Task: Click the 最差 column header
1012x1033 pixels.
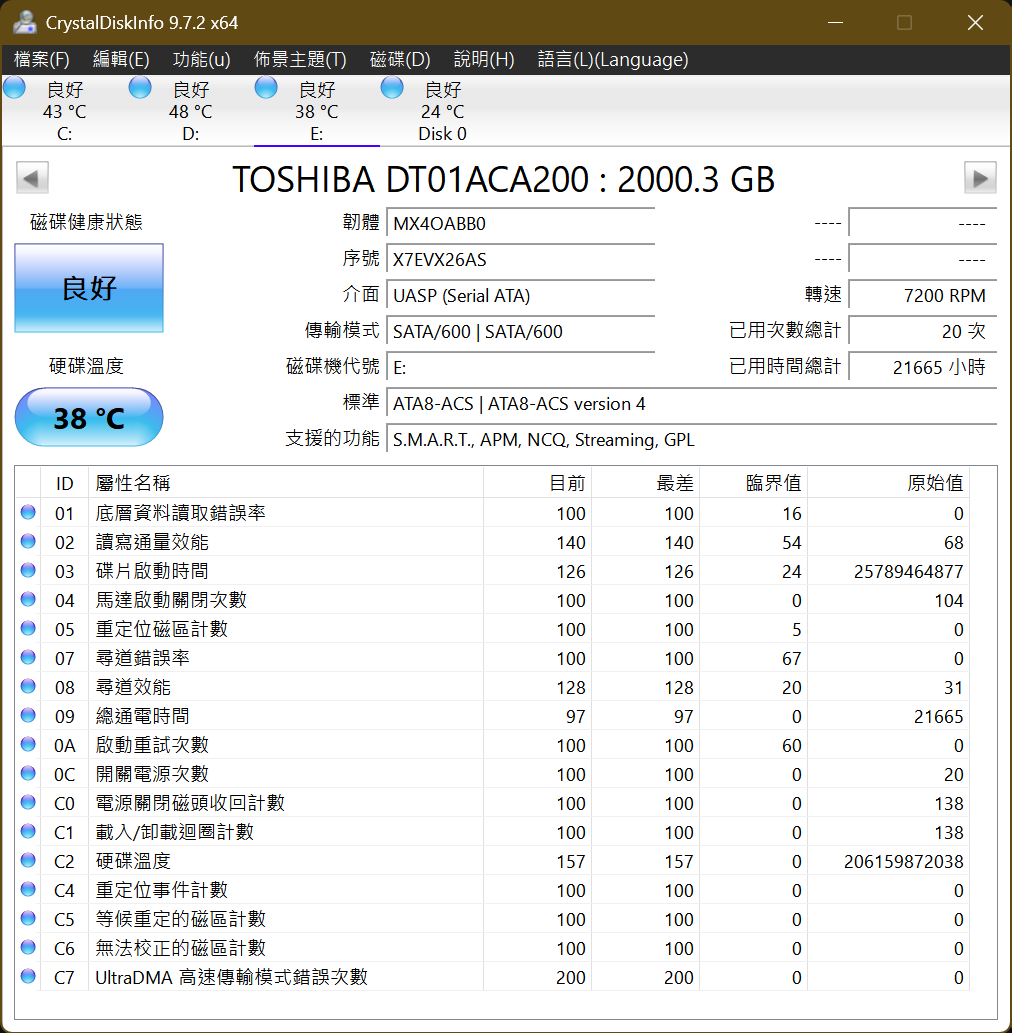Action: (646, 483)
